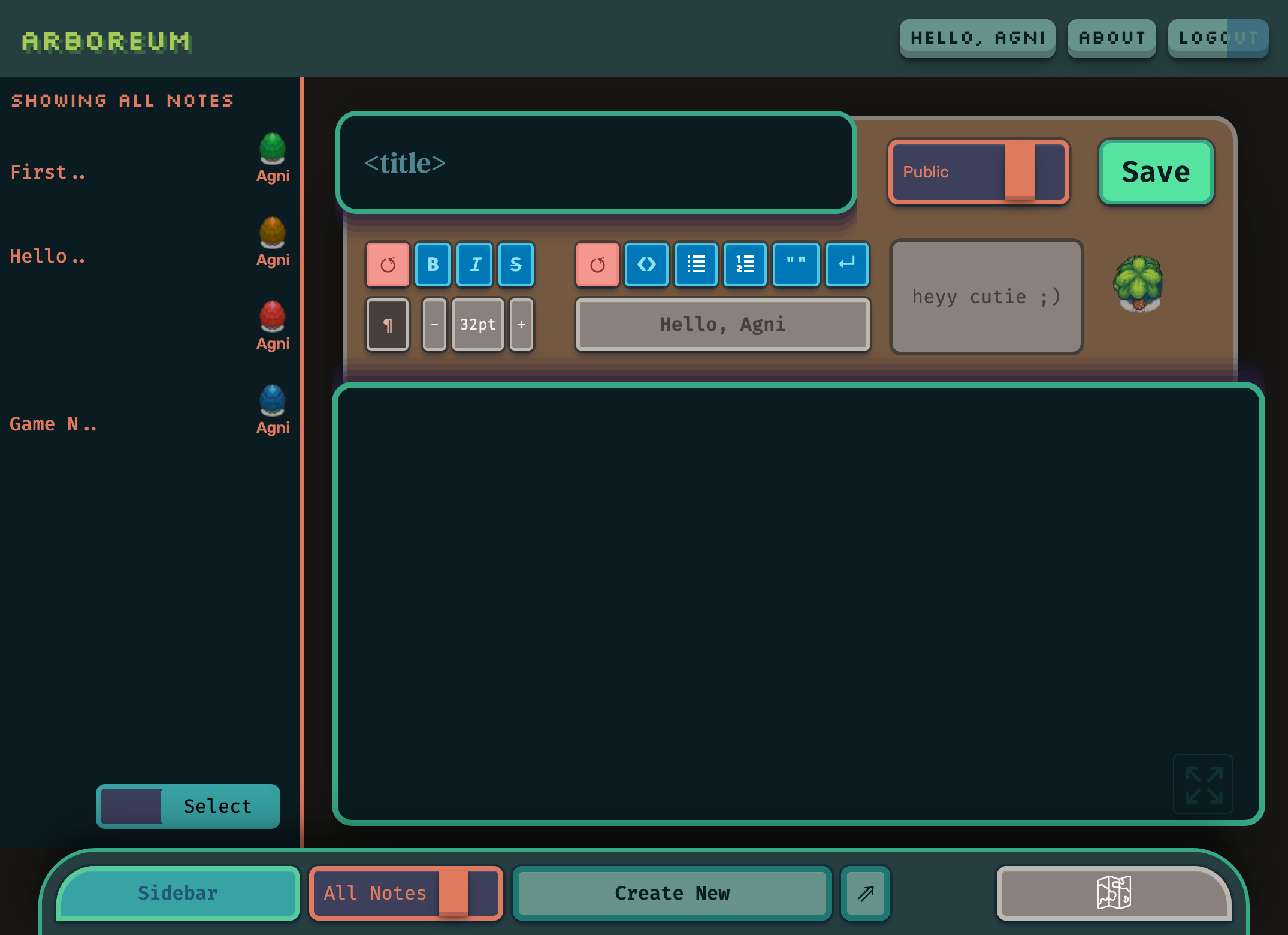Open the About page
Image resolution: width=1288 pixels, height=935 pixels.
point(1111,38)
